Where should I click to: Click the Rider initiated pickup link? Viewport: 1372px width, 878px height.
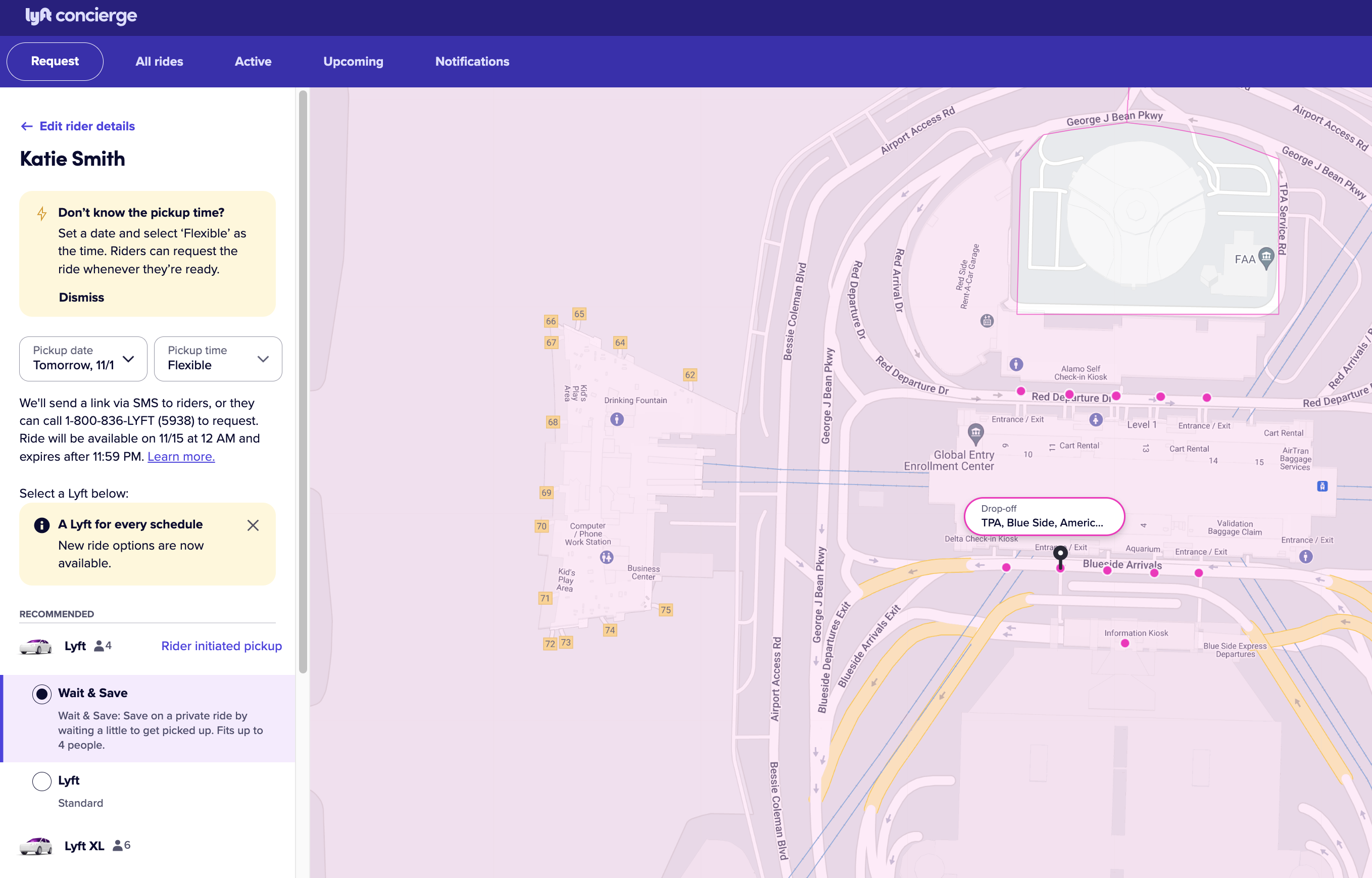click(x=222, y=646)
